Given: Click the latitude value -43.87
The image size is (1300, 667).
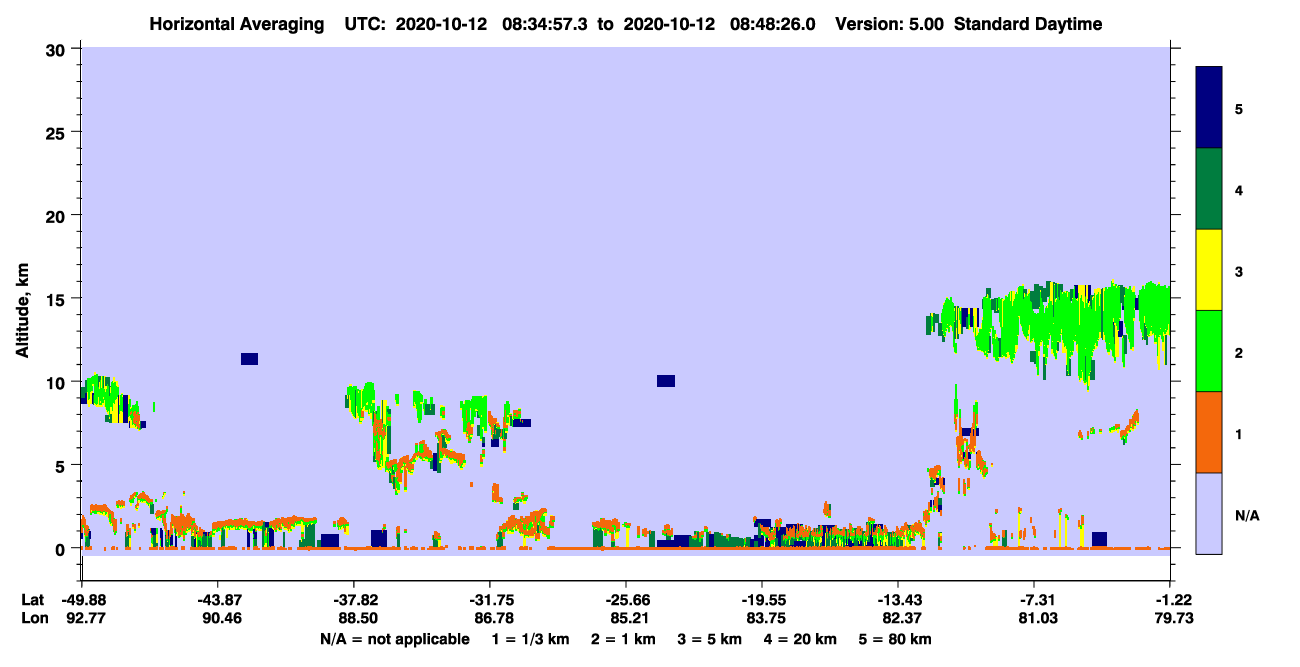Looking at the screenshot, I should tap(218, 600).
